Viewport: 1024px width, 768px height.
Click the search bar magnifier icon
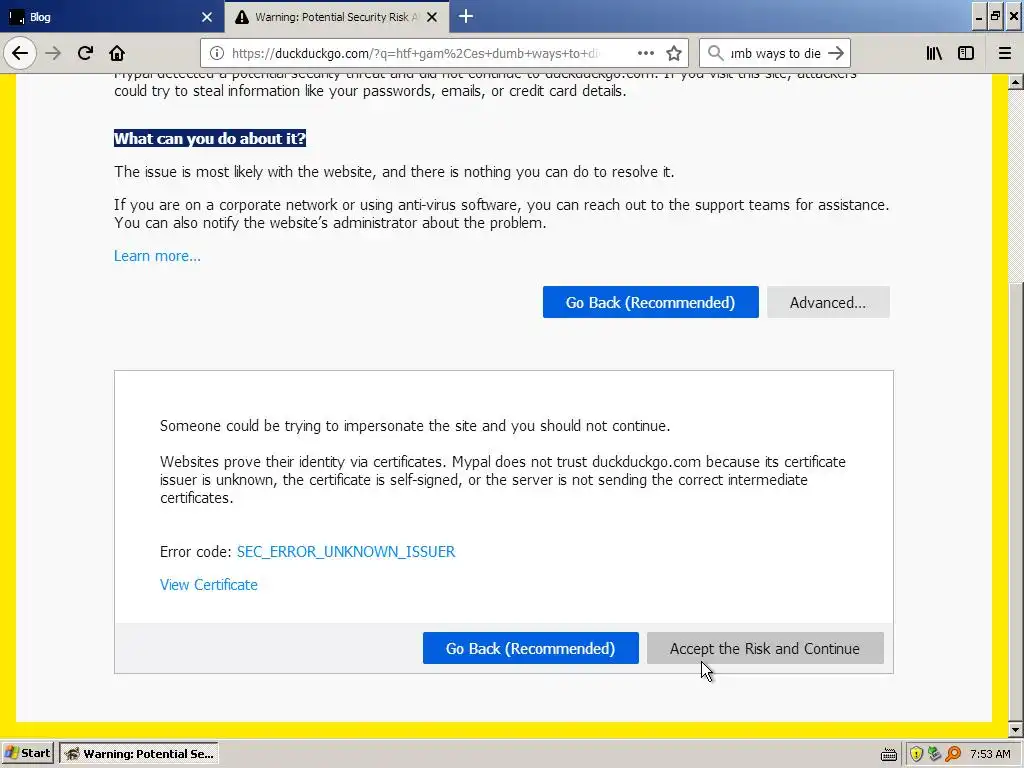[x=715, y=53]
